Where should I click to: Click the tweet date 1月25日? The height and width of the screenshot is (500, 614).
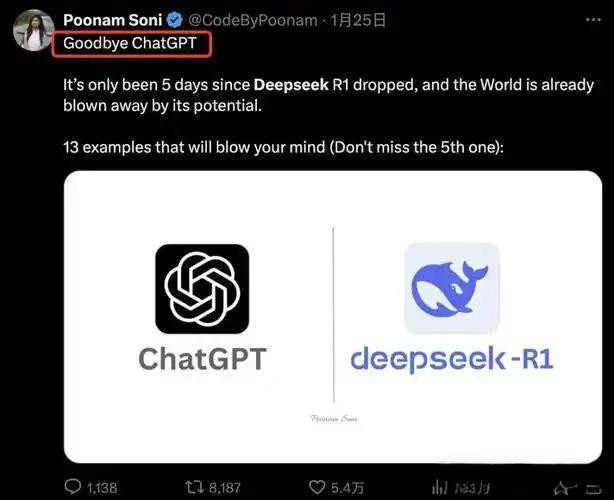pos(361,20)
